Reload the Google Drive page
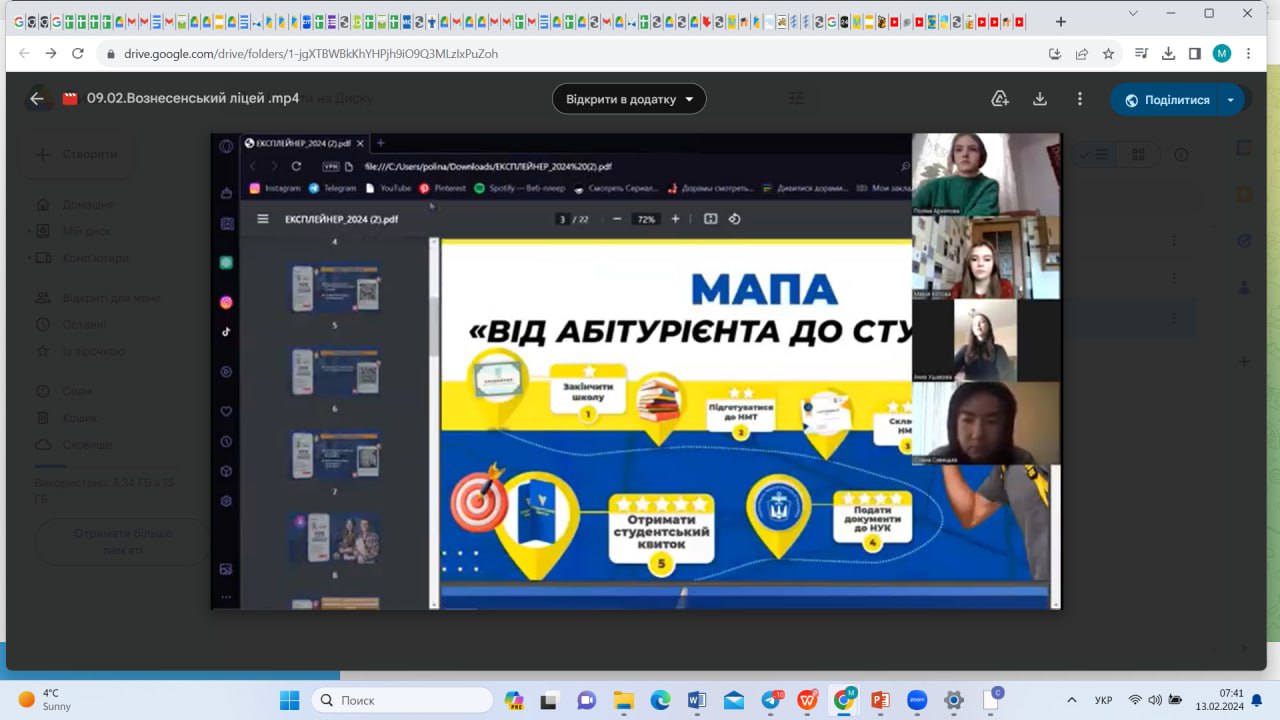The width and height of the screenshot is (1280, 720). 78,54
